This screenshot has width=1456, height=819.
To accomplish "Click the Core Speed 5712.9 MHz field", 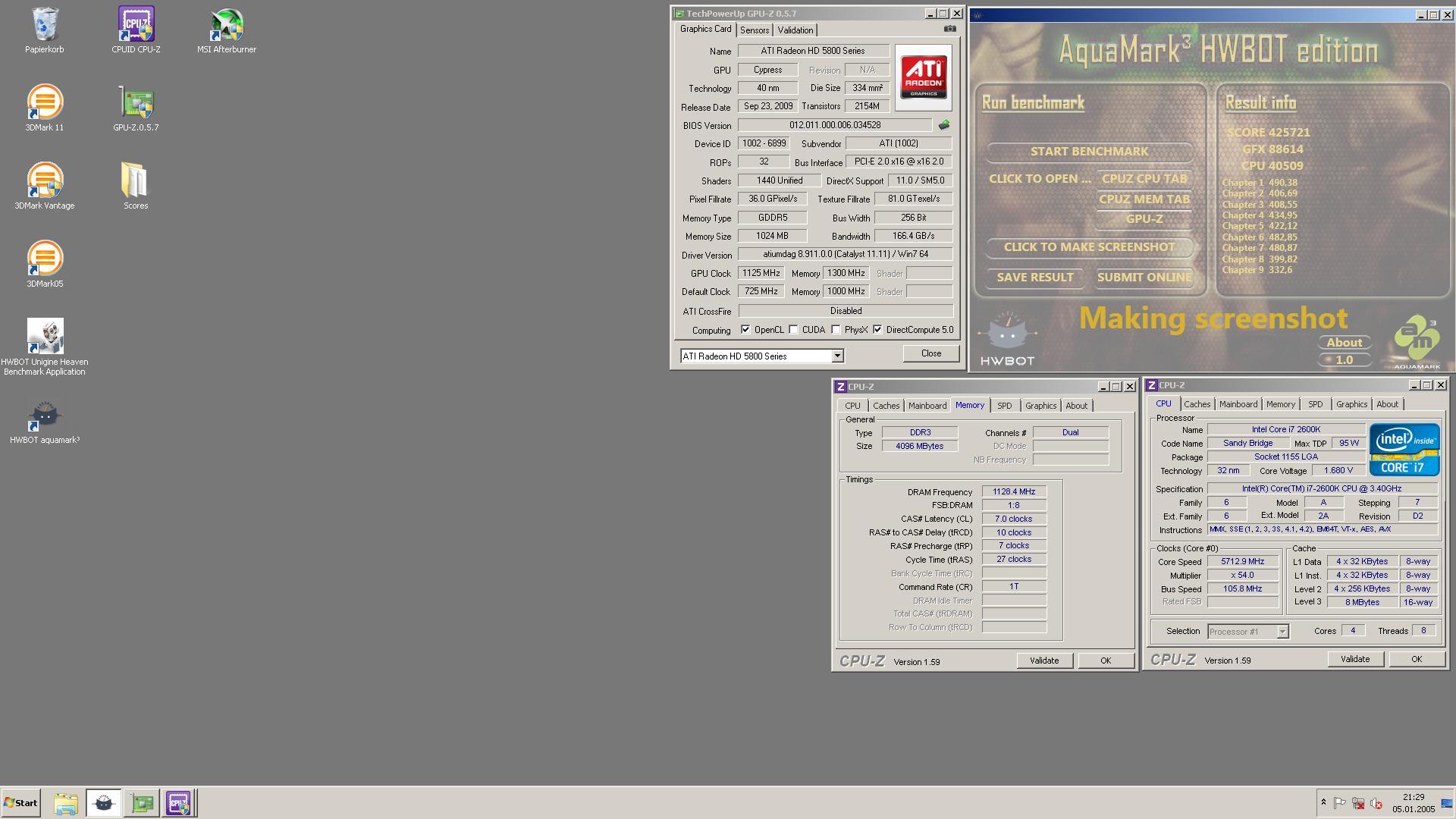I will 1242,562.
